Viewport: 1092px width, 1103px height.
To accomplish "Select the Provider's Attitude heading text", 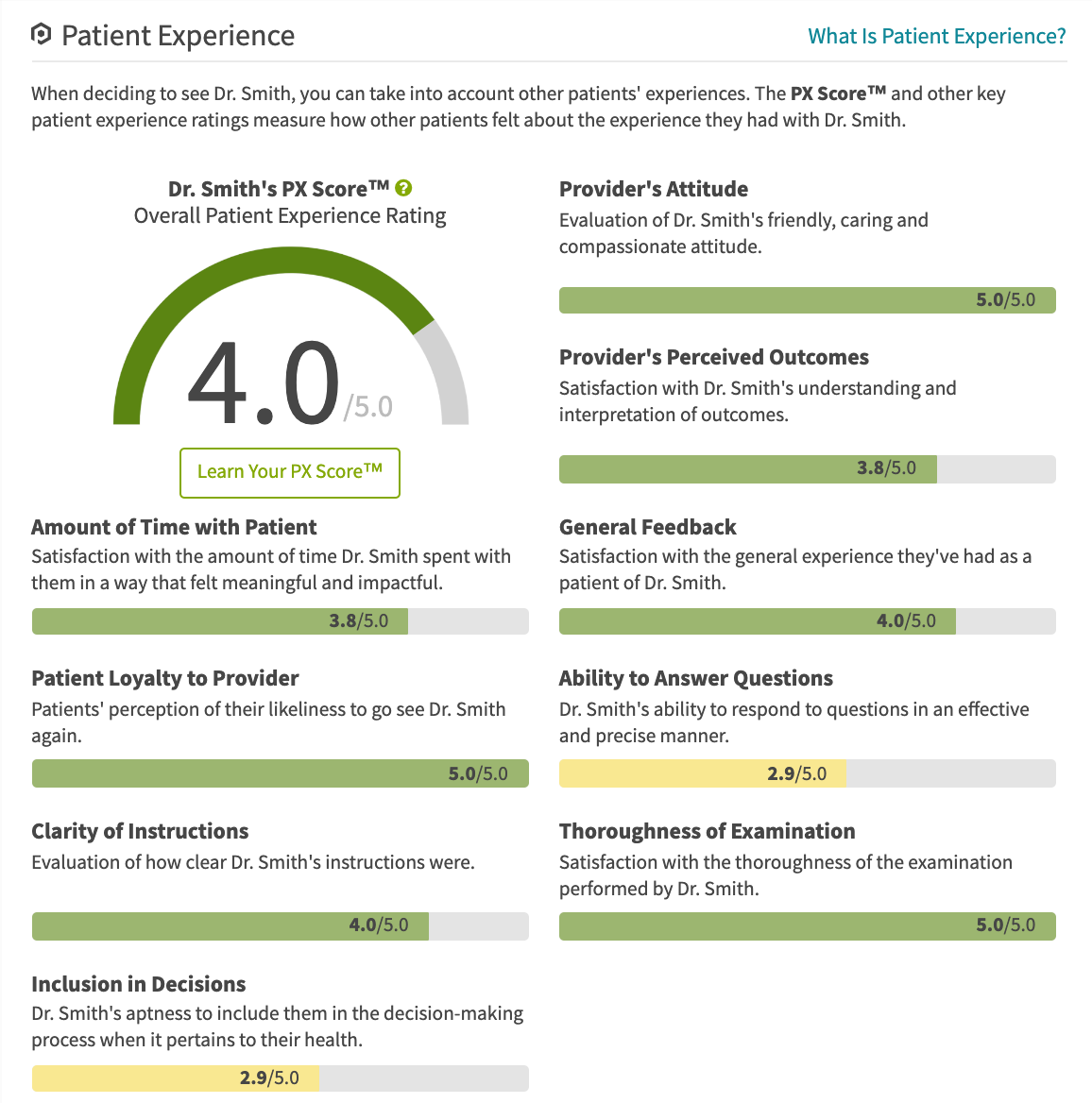I will (x=653, y=189).
